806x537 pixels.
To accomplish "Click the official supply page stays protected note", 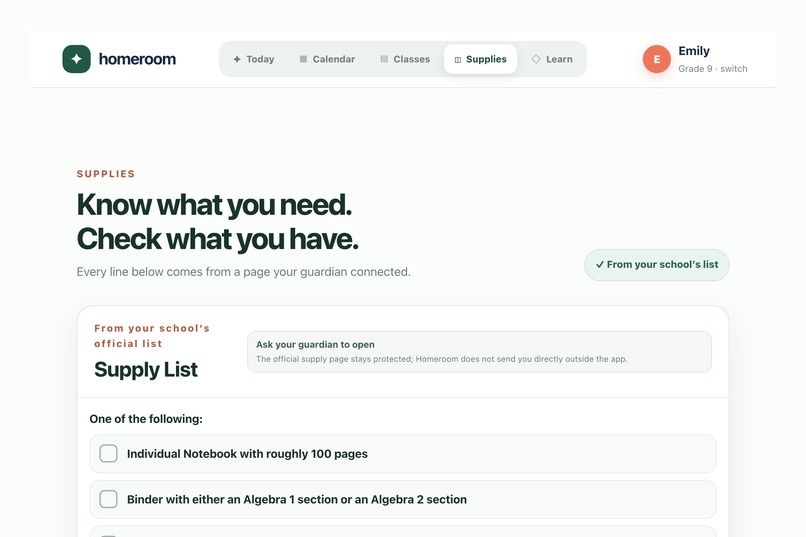I will tap(442, 359).
